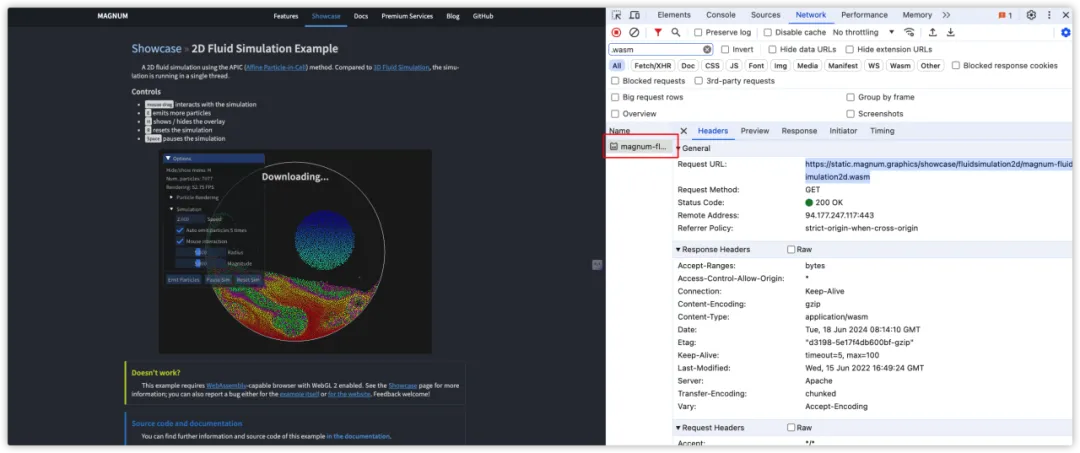Toggle the red filter funnel icon
Image resolution: width=1080 pixels, height=453 pixels.
[x=658, y=32]
